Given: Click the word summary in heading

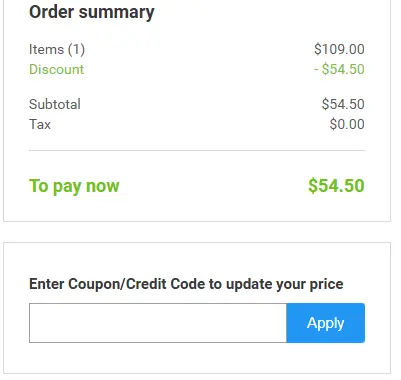Looking at the screenshot, I should [117, 13].
